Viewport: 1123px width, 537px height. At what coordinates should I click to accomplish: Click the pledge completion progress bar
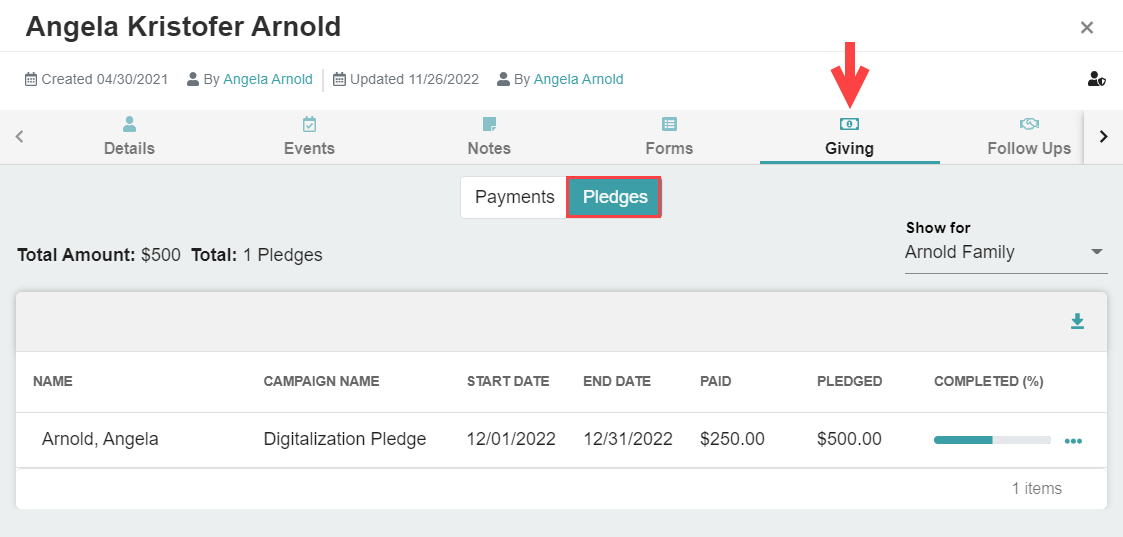point(992,440)
